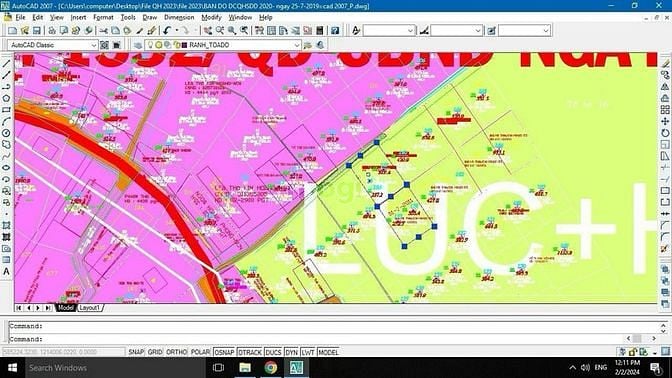This screenshot has height=378, width=672.
Task: Expand the undo history dropdown arrow
Action: click(x=176, y=30)
